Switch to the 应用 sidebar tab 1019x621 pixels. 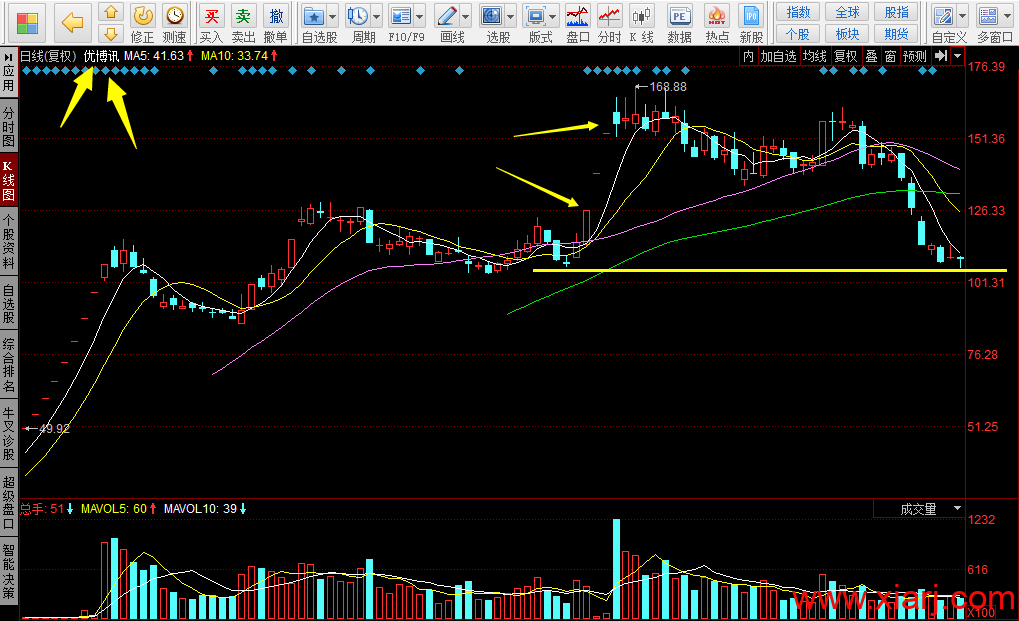(x=8, y=78)
